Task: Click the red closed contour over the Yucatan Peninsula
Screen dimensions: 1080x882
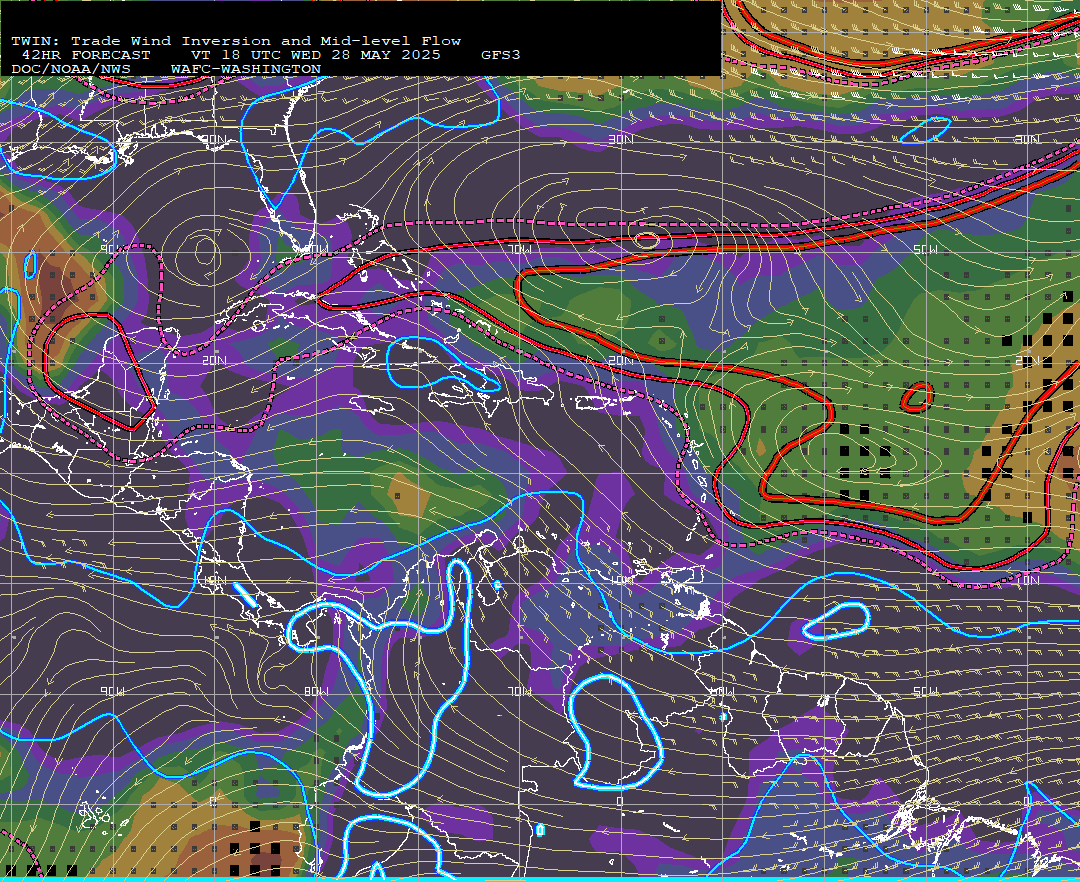Action: [98, 372]
